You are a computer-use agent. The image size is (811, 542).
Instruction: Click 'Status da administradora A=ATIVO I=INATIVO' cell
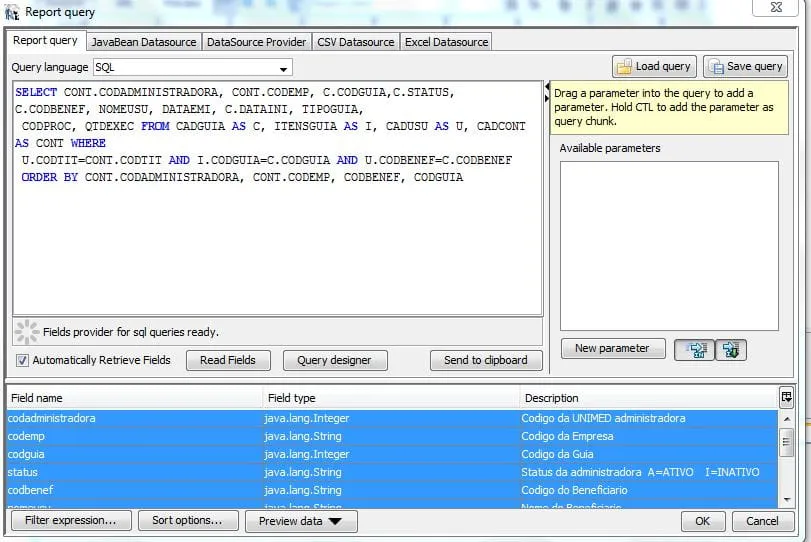(x=640, y=472)
